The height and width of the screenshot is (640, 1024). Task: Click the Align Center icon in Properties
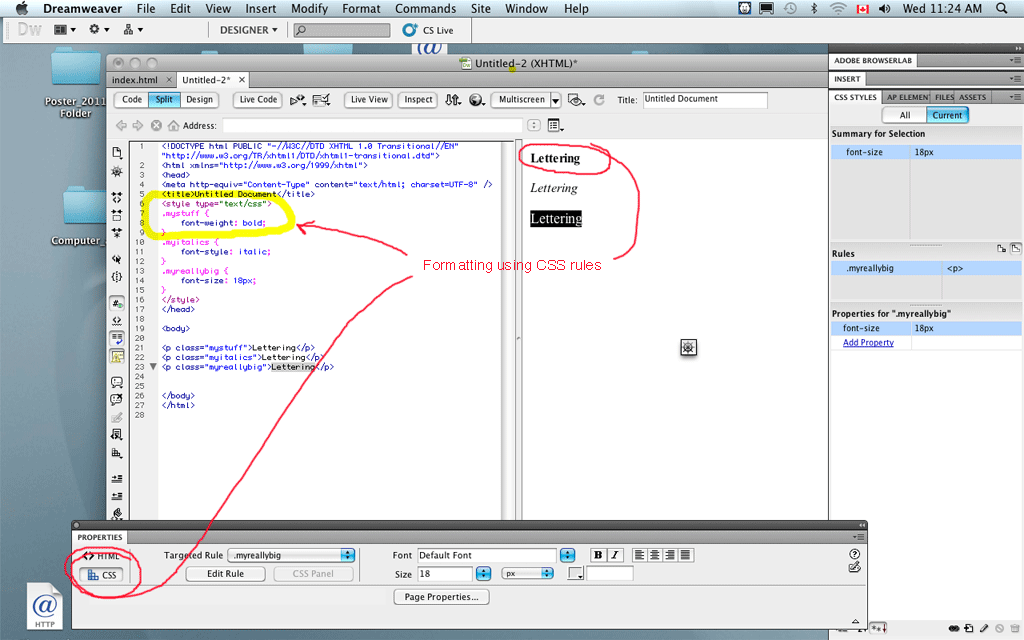654,555
